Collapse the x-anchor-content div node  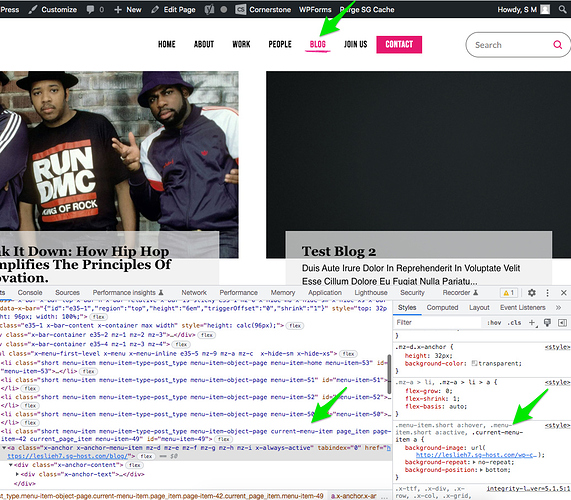[11, 465]
